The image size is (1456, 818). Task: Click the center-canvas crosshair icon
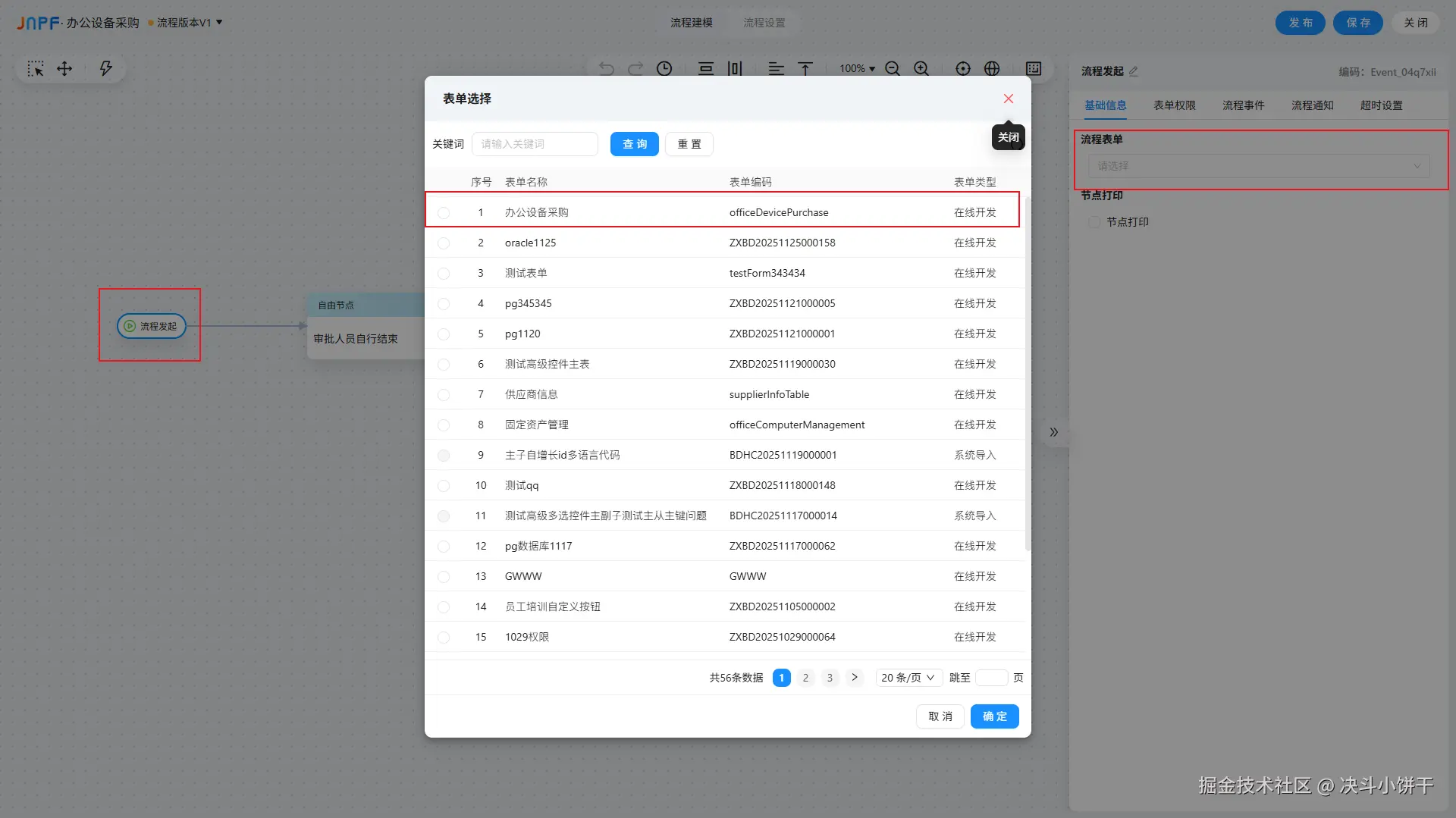pos(962,68)
